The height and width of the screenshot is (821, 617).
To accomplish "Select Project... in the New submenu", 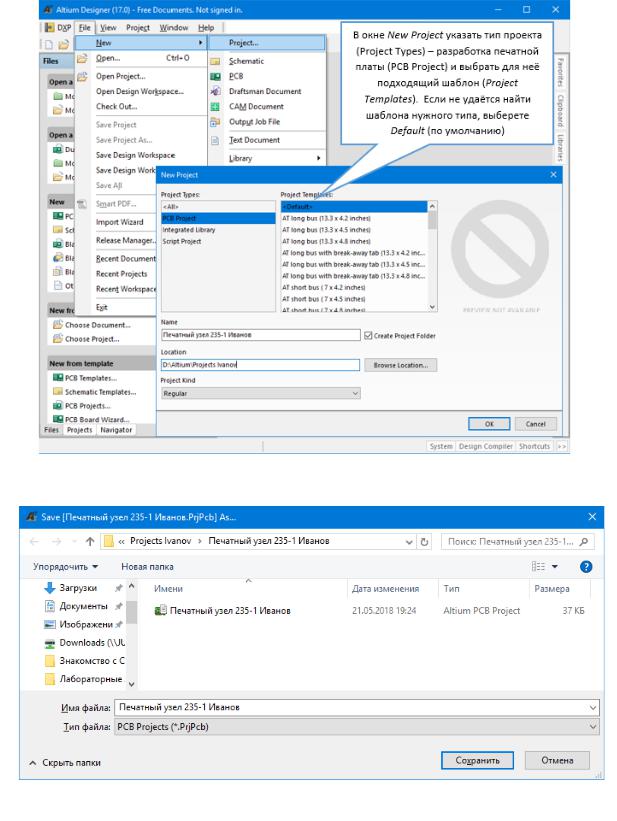I will point(267,43).
